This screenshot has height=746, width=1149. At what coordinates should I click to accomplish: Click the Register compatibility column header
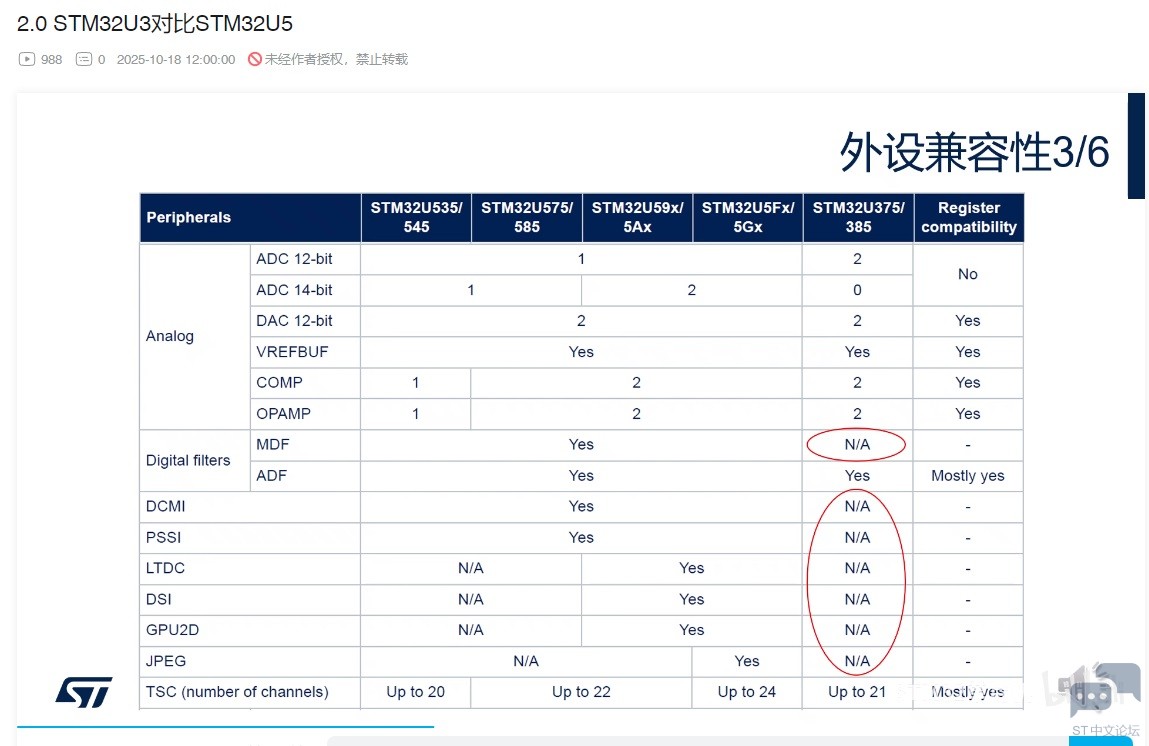(968, 217)
